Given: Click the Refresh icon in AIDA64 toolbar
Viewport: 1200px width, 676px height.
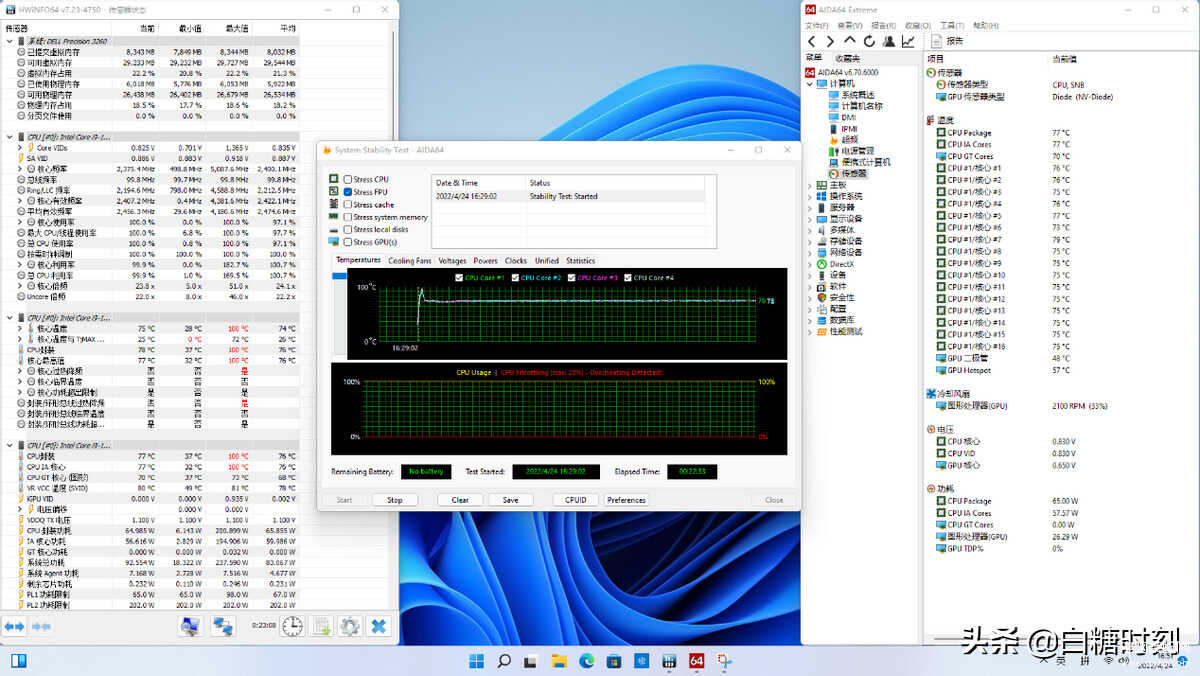Looking at the screenshot, I should [x=869, y=41].
